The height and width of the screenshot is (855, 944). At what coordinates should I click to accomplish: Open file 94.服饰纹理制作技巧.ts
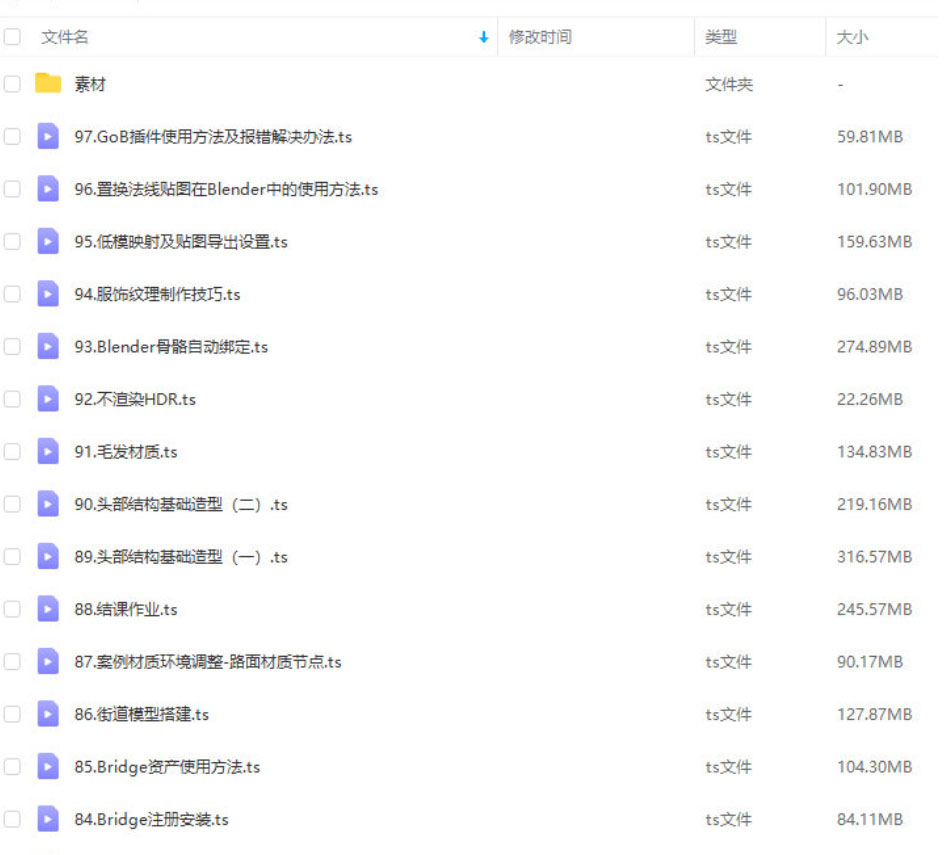tap(157, 294)
